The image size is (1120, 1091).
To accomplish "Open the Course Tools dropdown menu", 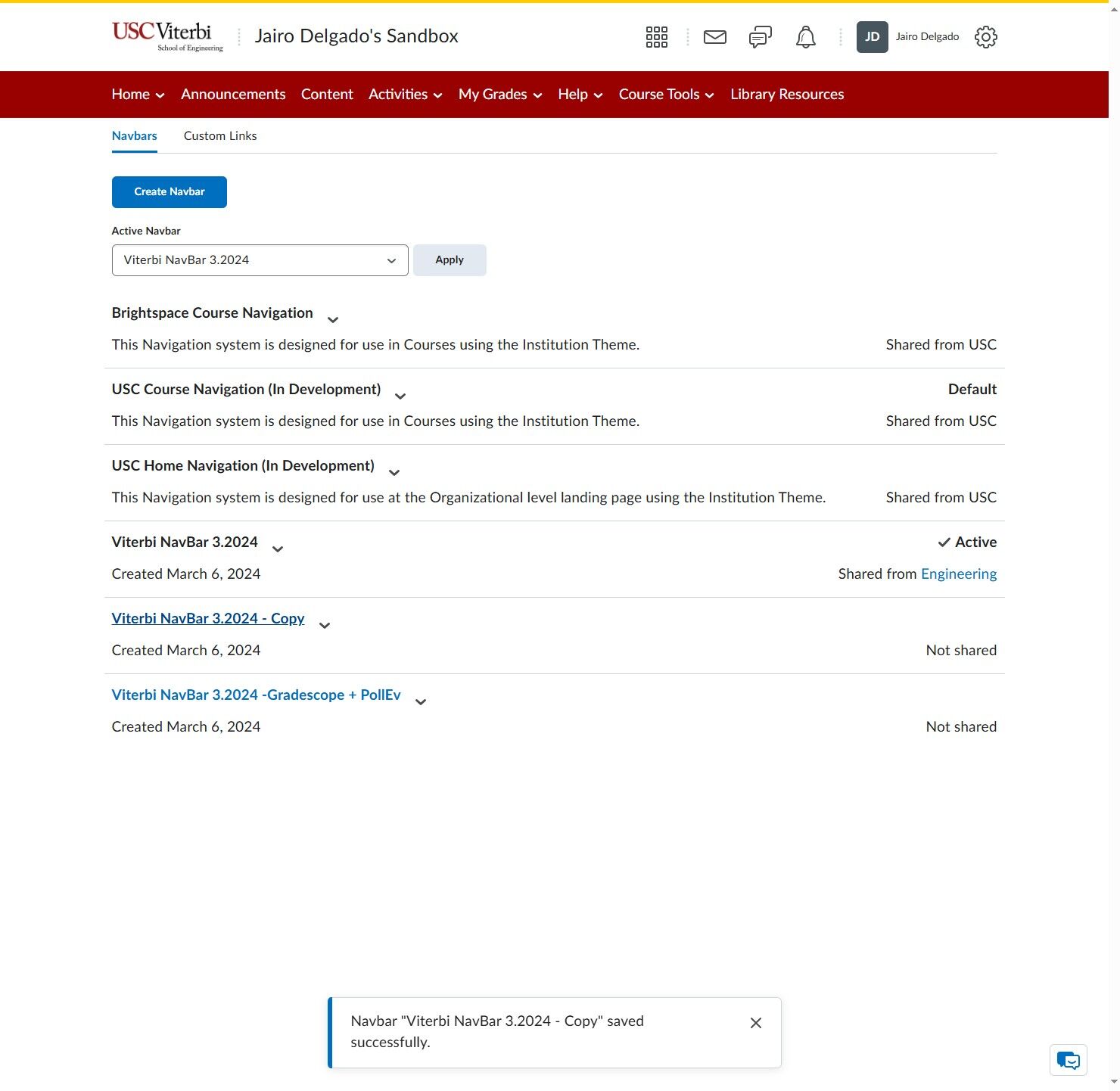I will pos(667,95).
